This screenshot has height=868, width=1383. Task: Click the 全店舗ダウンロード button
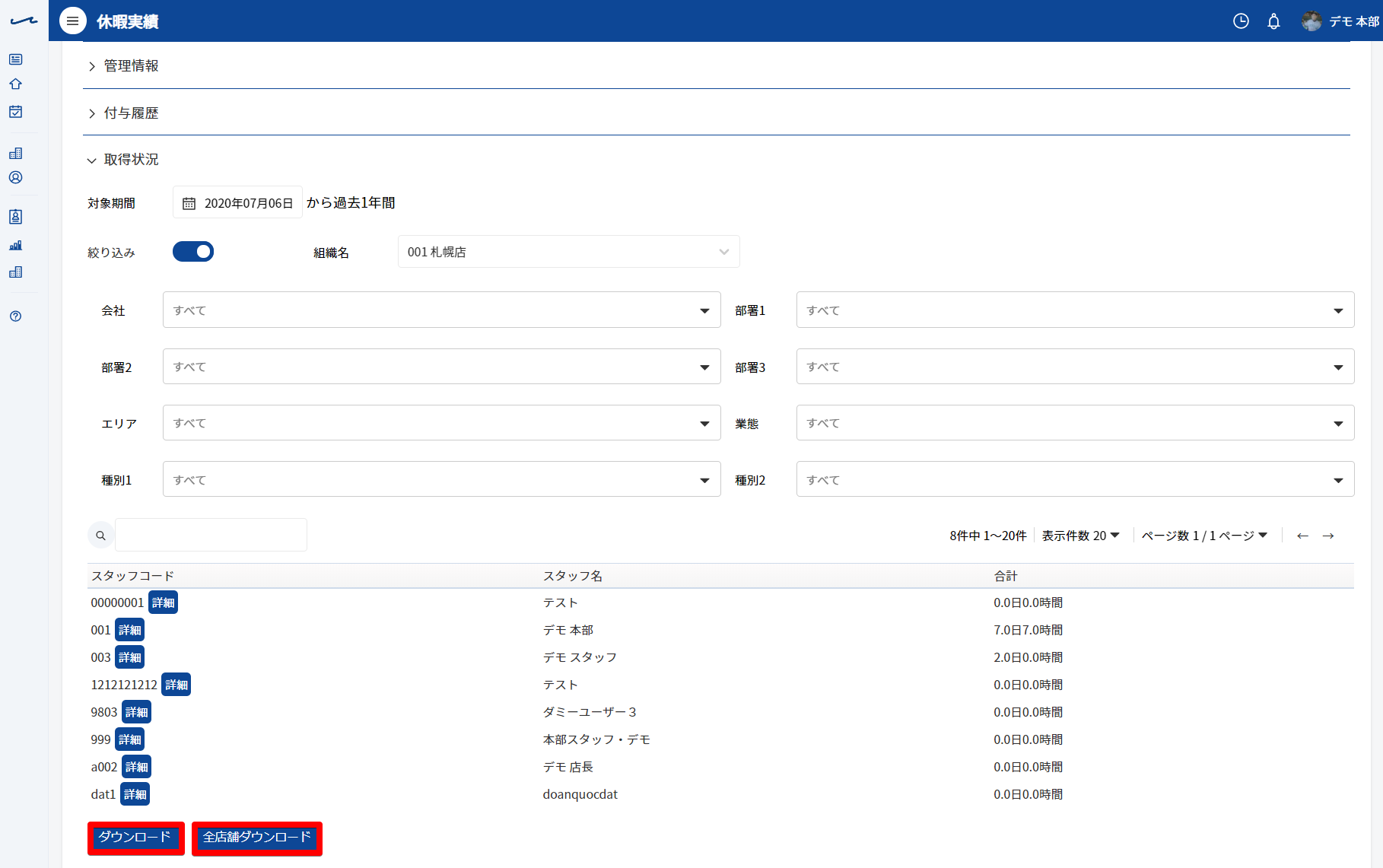click(257, 838)
